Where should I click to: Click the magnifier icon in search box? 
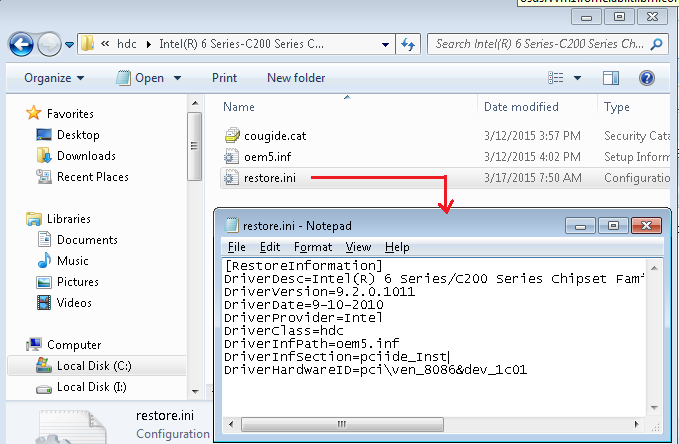656,44
